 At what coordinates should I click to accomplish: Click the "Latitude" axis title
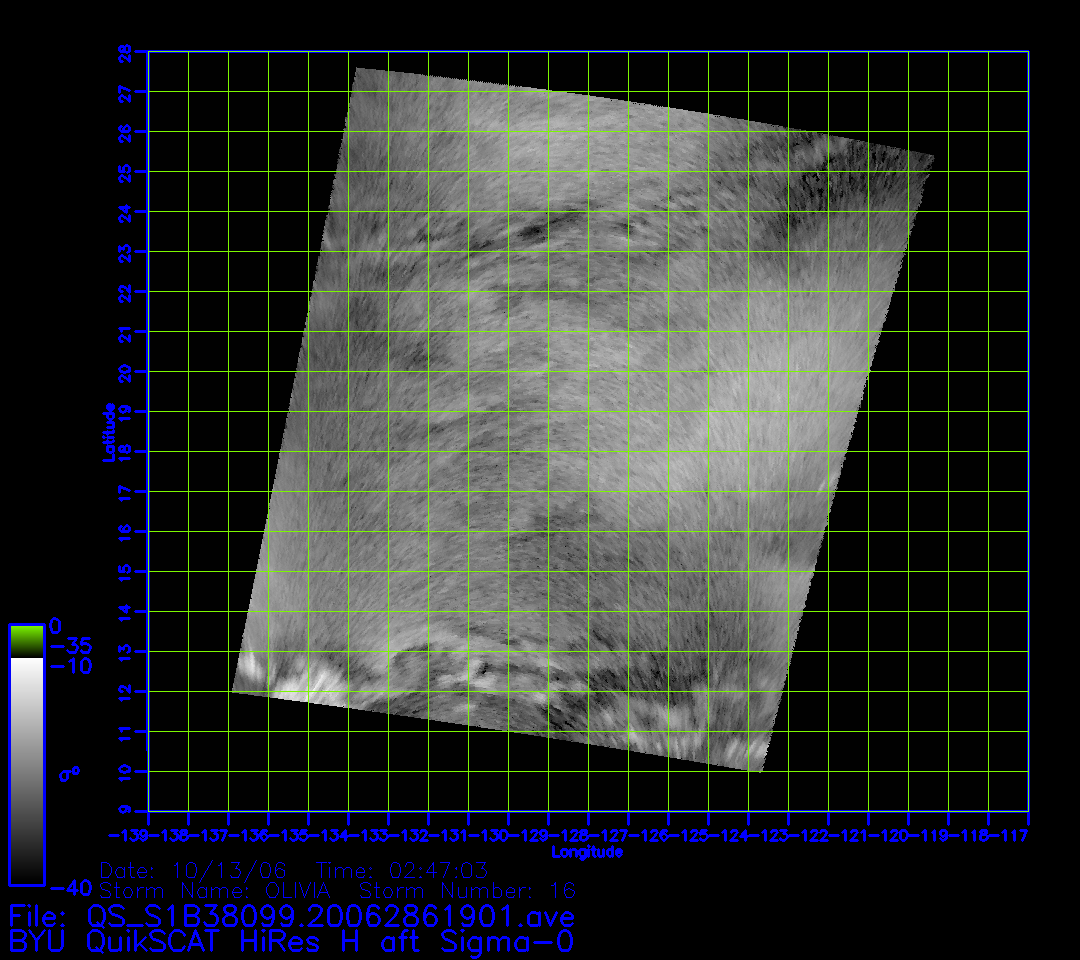(x=107, y=431)
